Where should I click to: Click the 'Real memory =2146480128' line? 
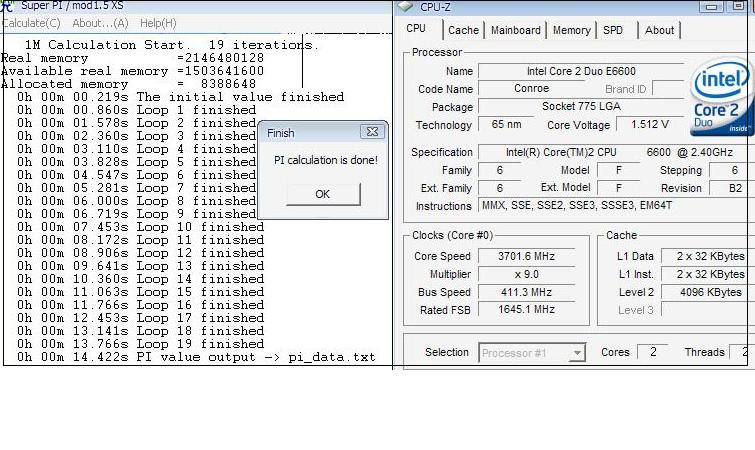click(132, 58)
